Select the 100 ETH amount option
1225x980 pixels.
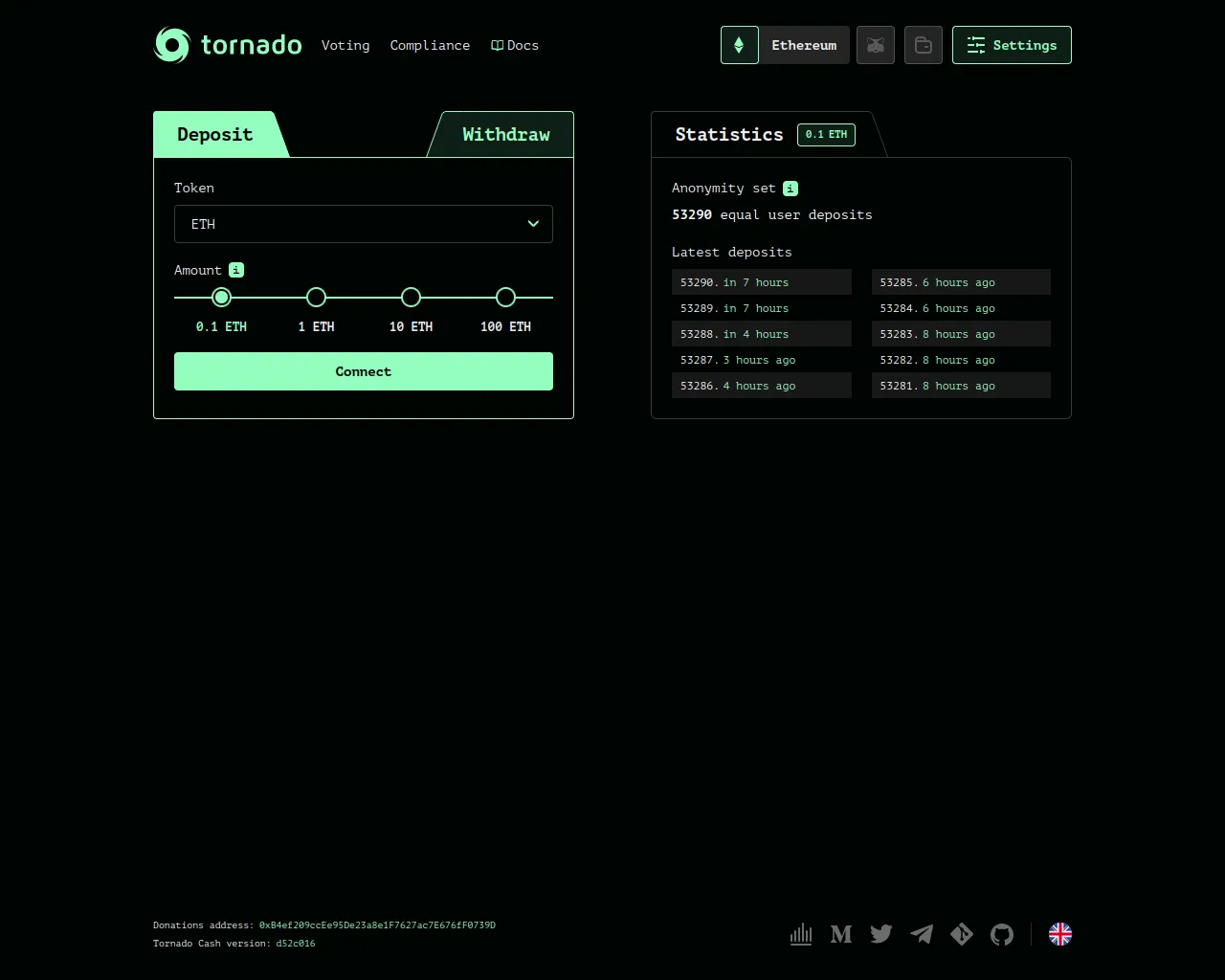tap(505, 298)
